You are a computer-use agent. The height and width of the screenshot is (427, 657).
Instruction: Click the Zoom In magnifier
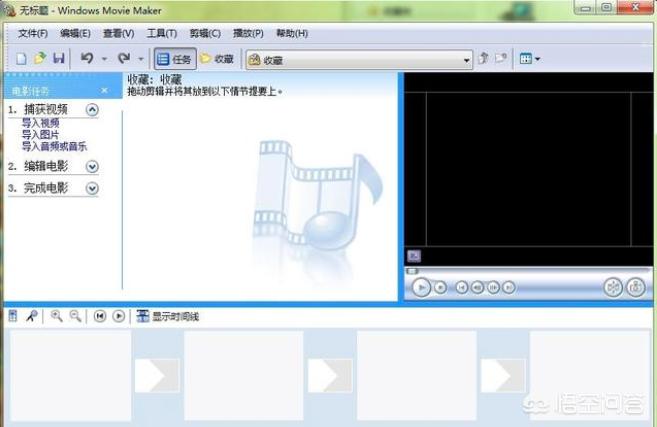(57, 316)
